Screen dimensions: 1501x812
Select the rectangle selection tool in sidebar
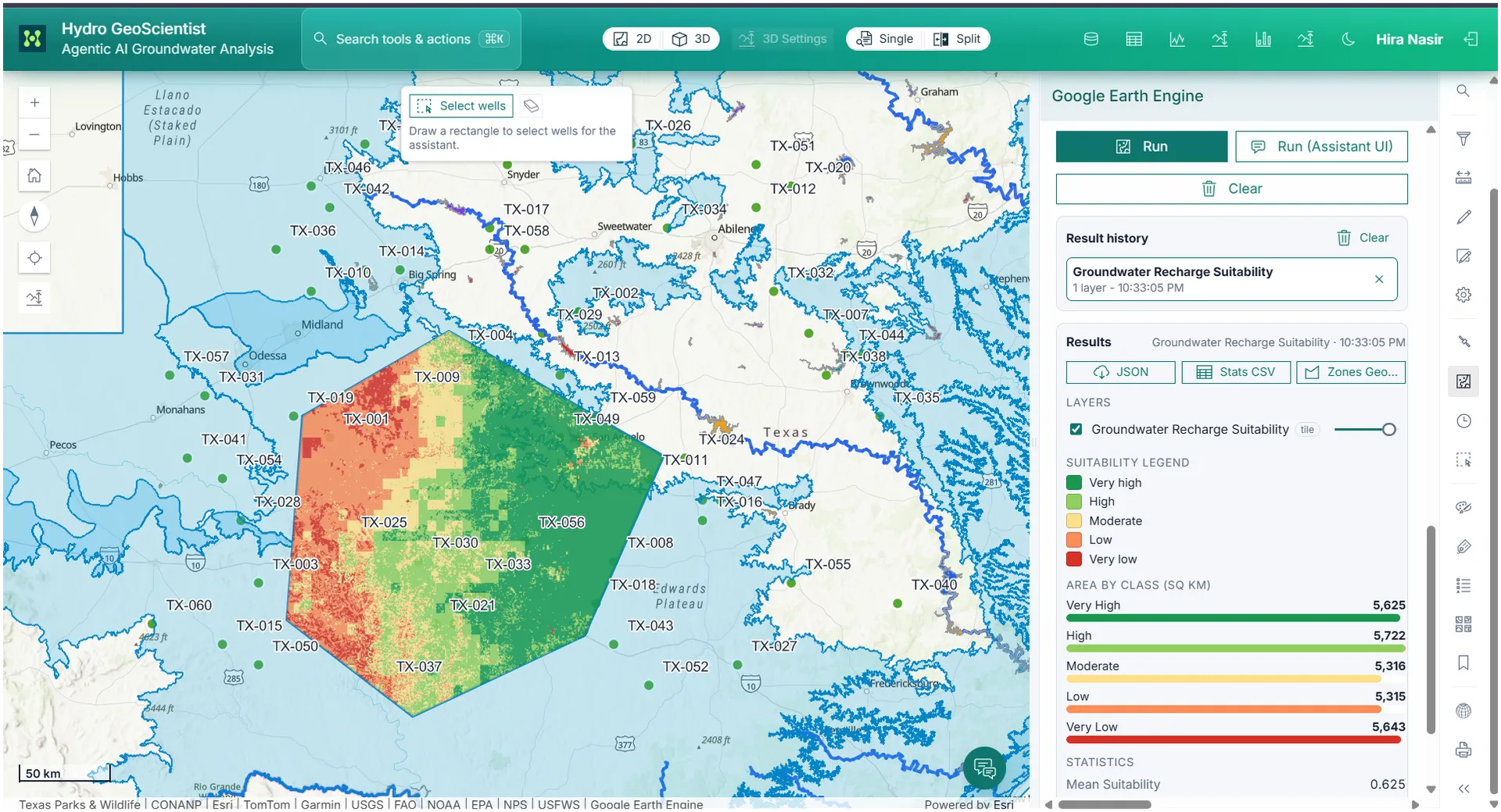(1463, 460)
